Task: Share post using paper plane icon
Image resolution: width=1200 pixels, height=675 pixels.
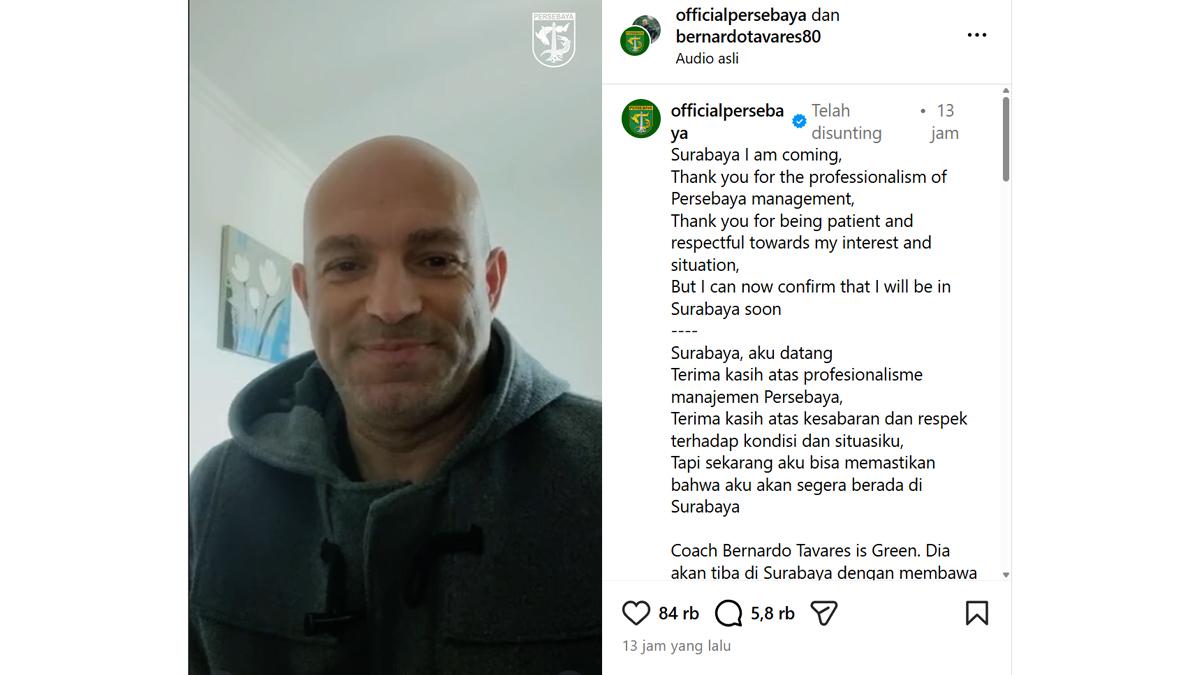Action: point(824,613)
